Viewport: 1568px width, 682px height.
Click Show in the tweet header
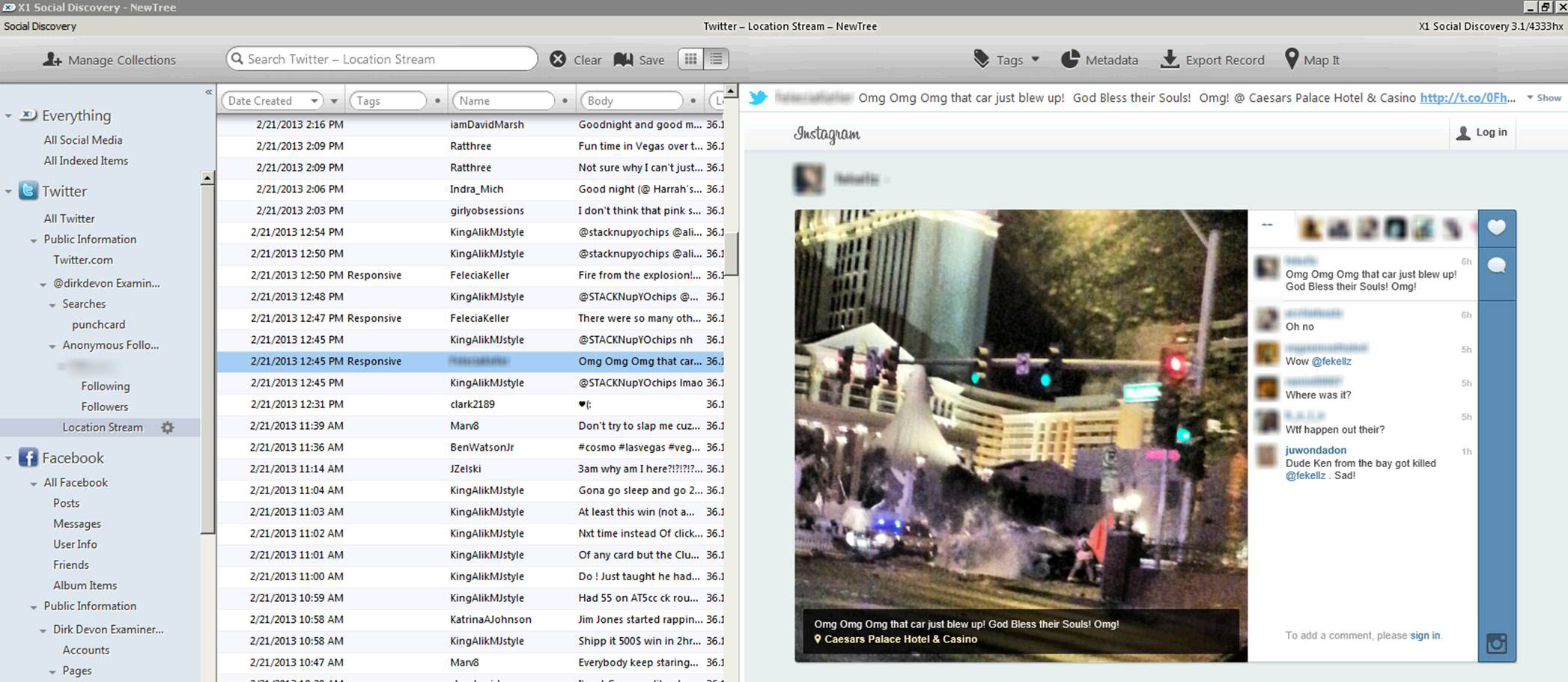[x=1544, y=98]
